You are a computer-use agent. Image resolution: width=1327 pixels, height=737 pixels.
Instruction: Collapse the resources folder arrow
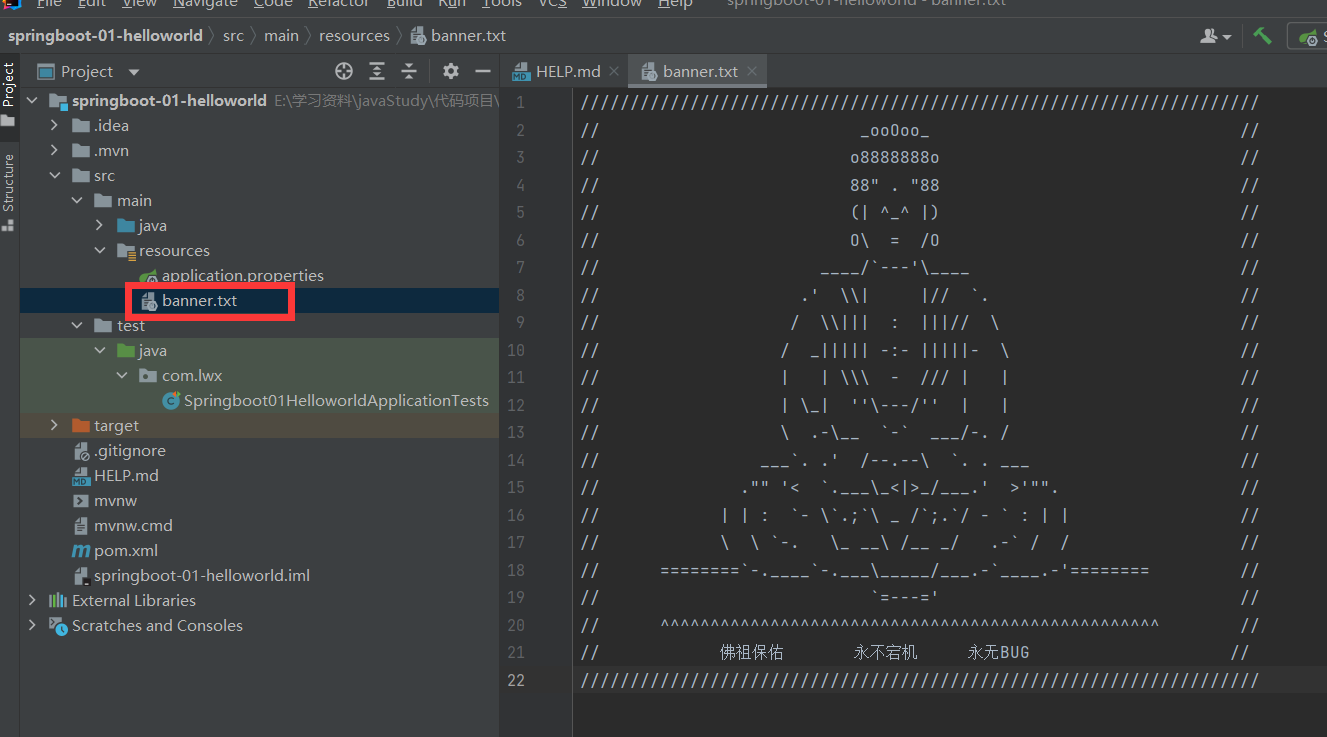[x=99, y=251]
